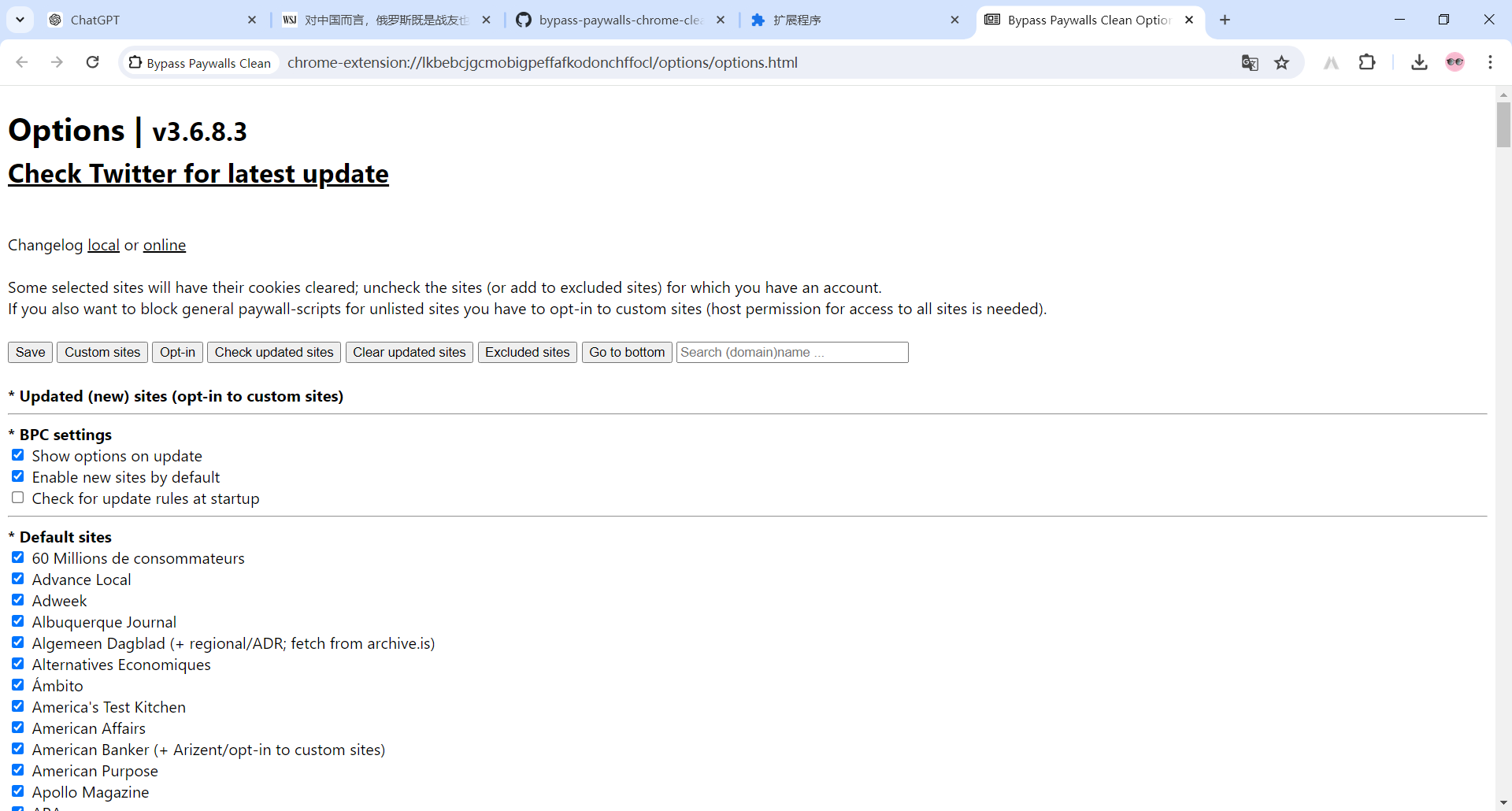Close the Bypass Paywalls Clean Options tab
1512x811 pixels.
(1189, 20)
